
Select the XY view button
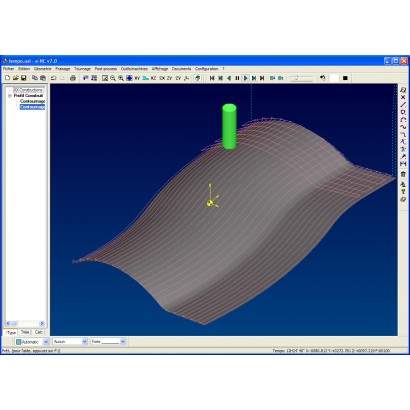pos(137,78)
